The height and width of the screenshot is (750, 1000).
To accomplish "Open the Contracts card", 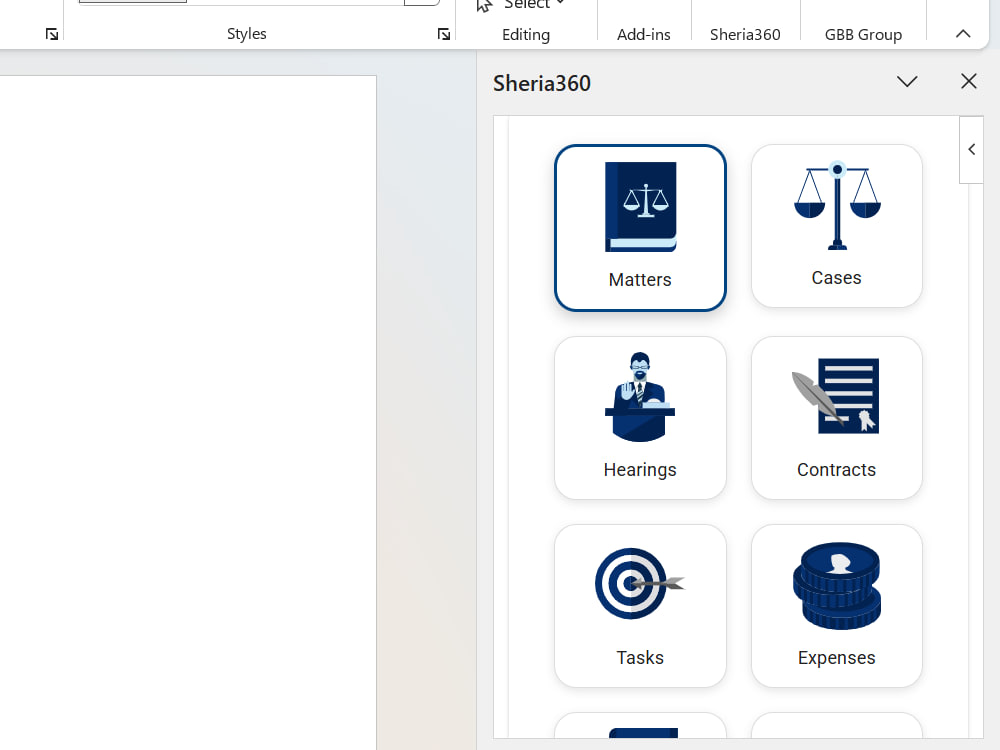I will (x=837, y=418).
